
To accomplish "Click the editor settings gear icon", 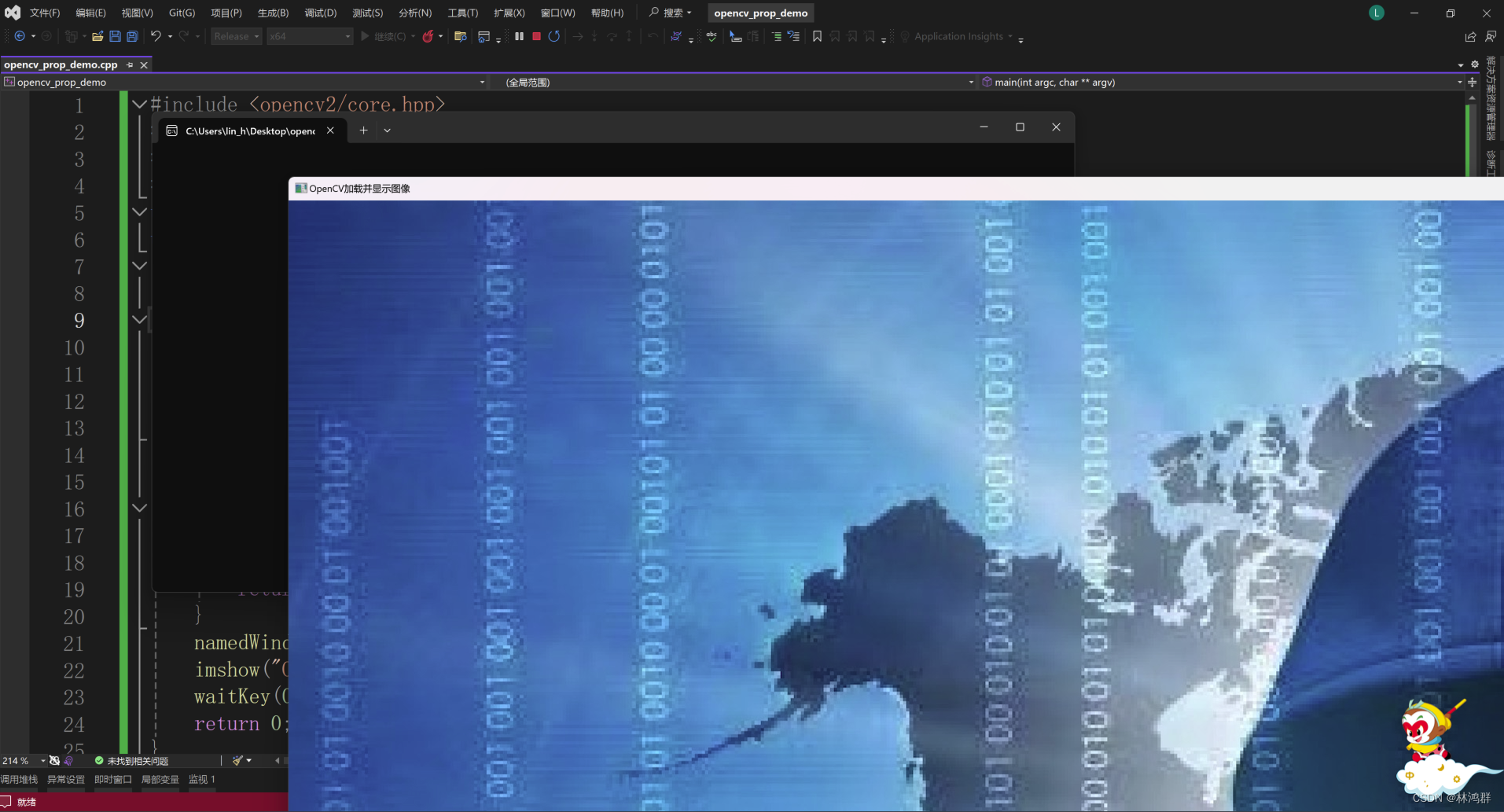I will [1475, 64].
